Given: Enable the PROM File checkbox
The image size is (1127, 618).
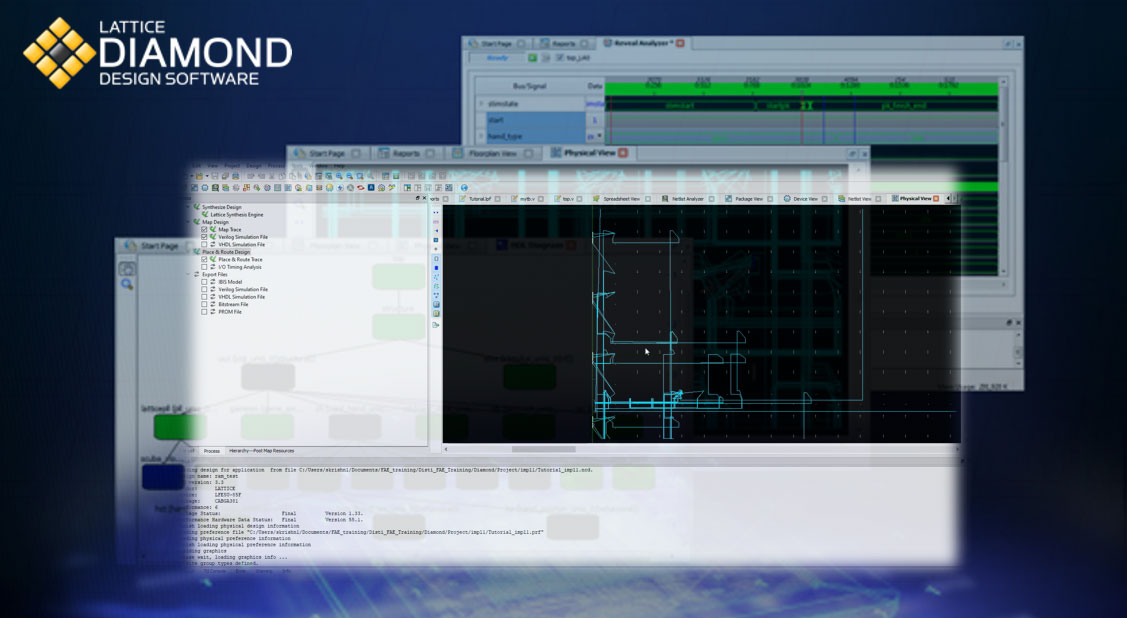Looking at the screenshot, I should (204, 312).
